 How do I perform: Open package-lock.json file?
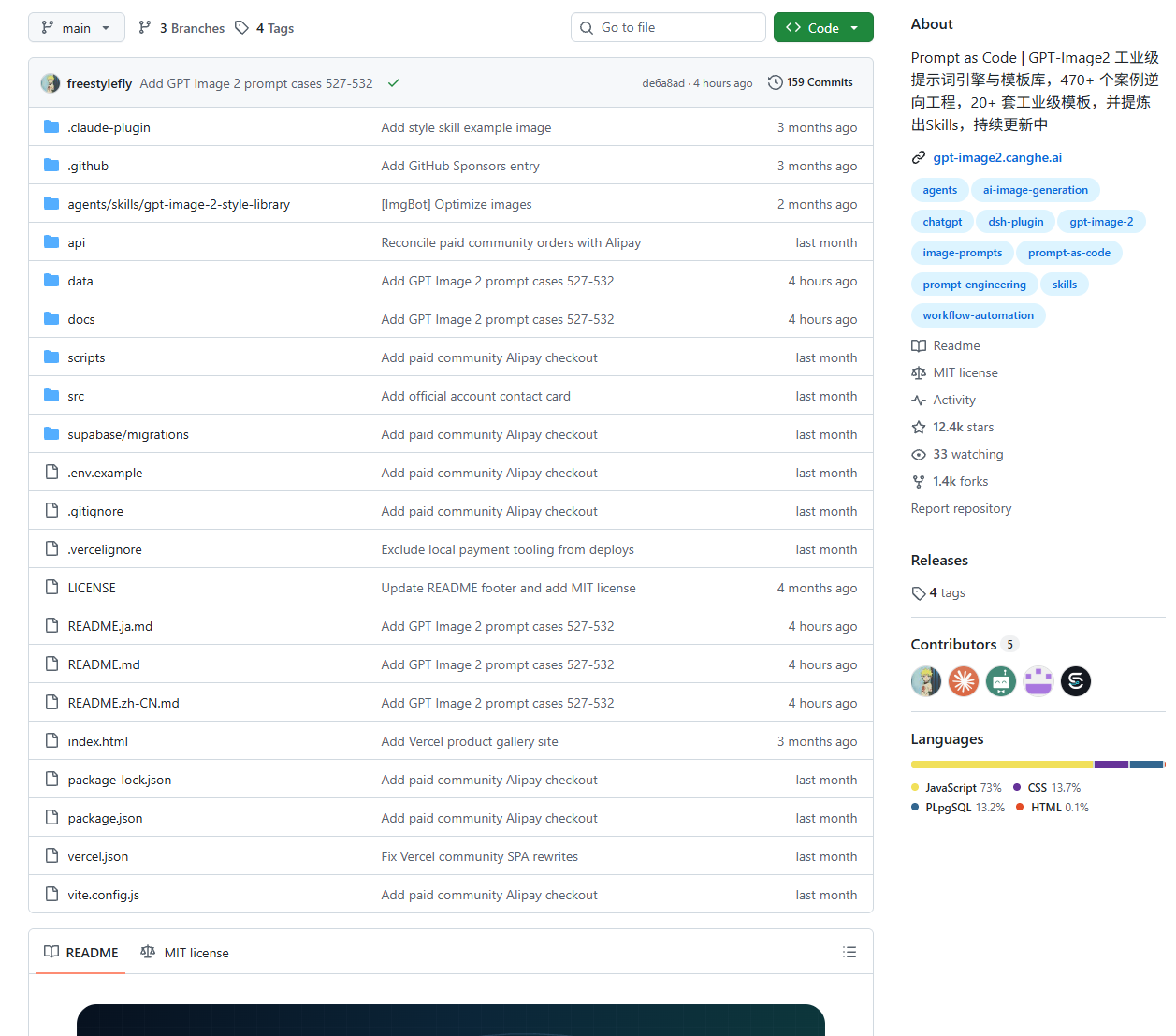pyautogui.click(x=120, y=780)
